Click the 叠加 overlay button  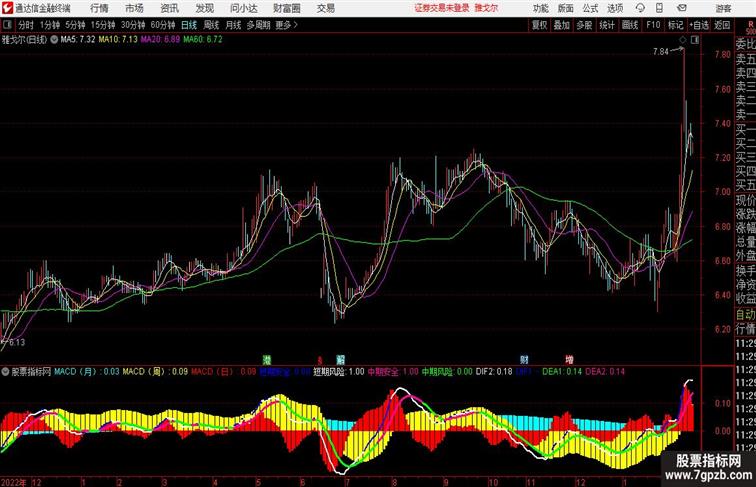(x=562, y=25)
